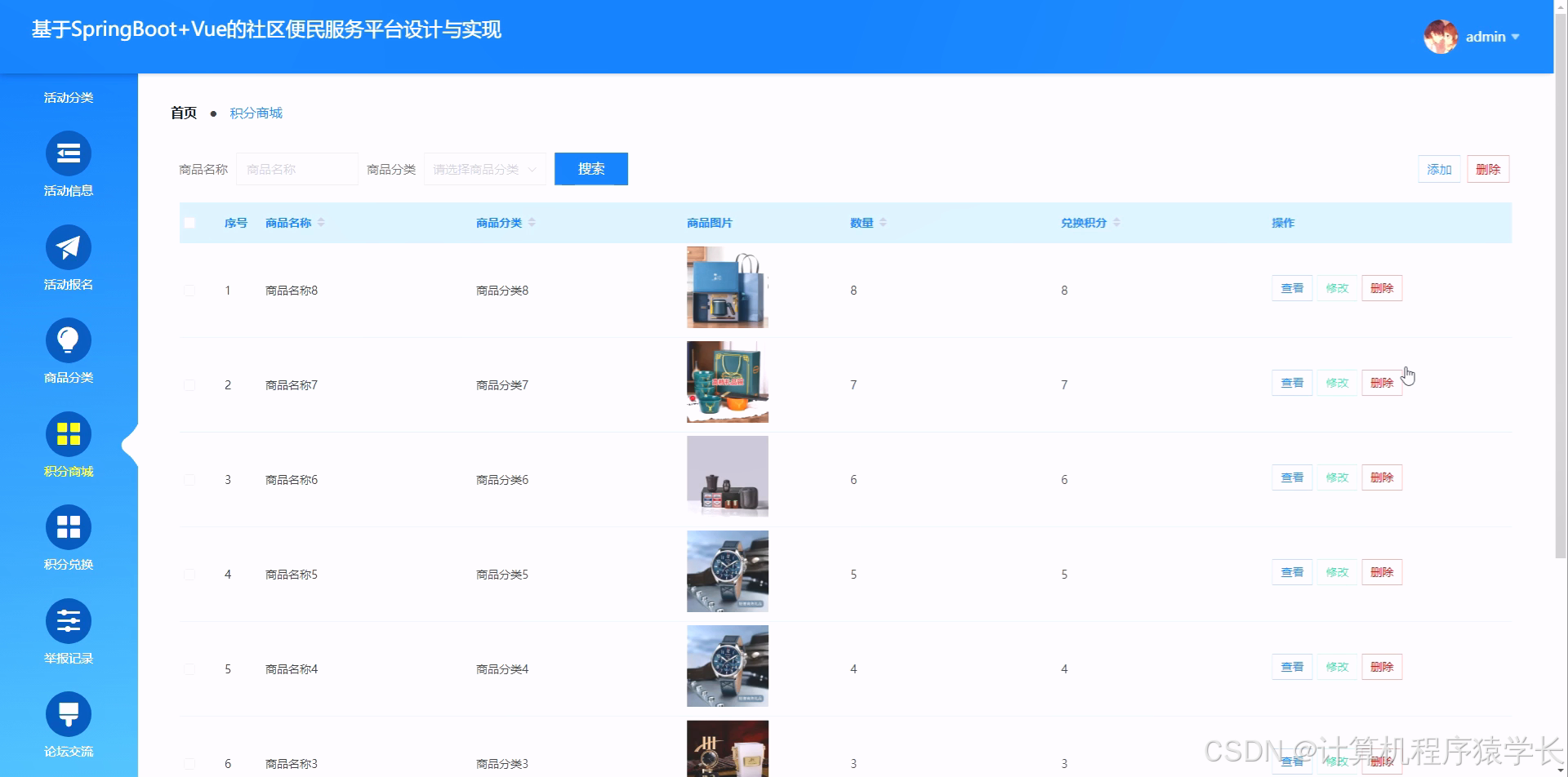Check the row for 商品名称6
Viewport: 1568px width, 777px height.
(189, 480)
